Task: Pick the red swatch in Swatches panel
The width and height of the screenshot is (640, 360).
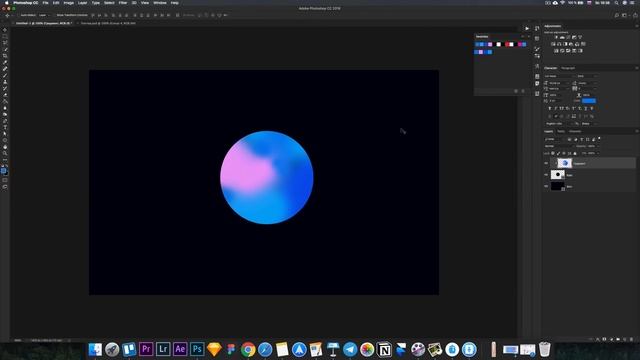Action: point(507,44)
